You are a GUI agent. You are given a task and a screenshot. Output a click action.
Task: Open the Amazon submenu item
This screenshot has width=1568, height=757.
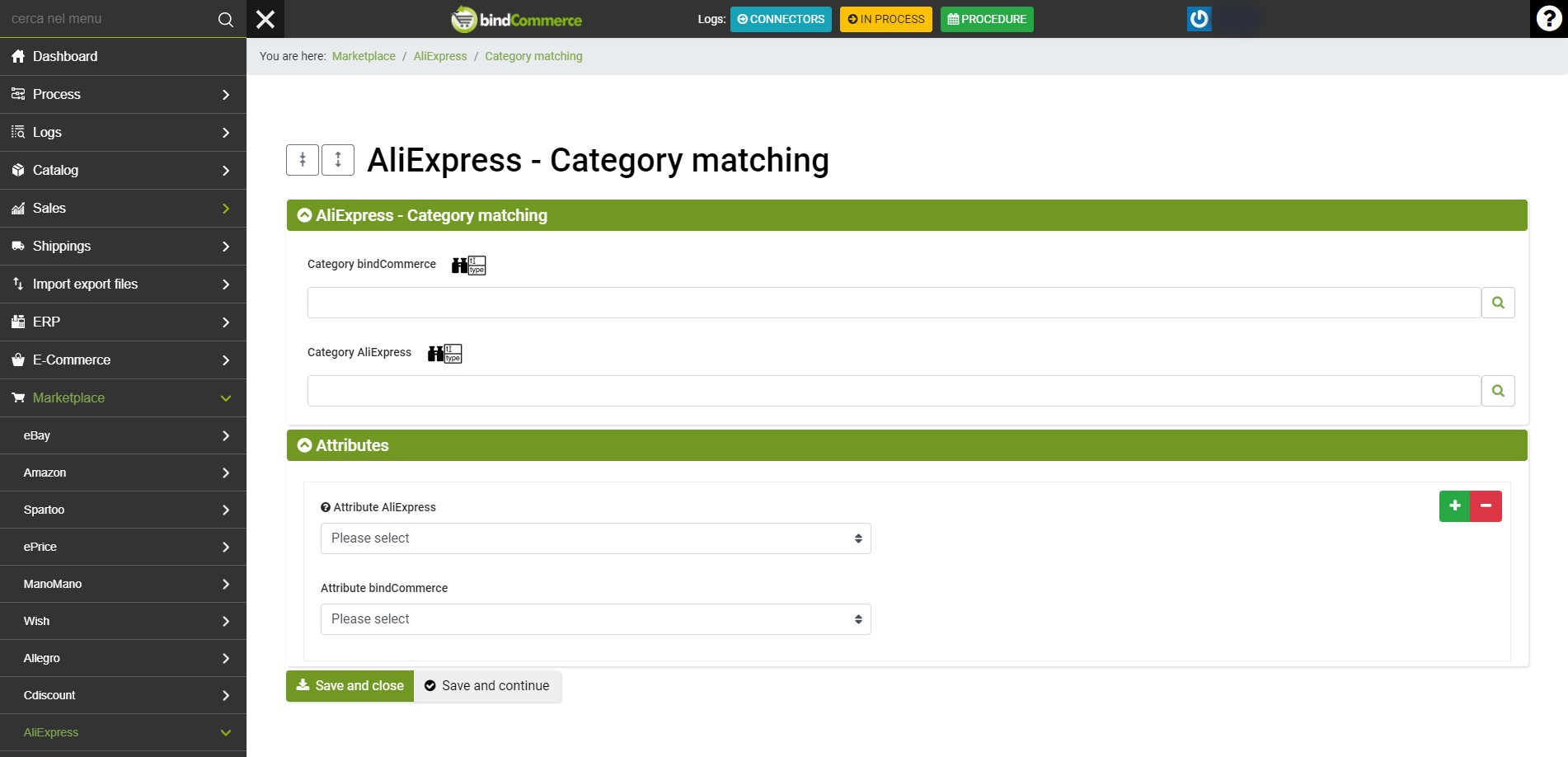(x=123, y=473)
